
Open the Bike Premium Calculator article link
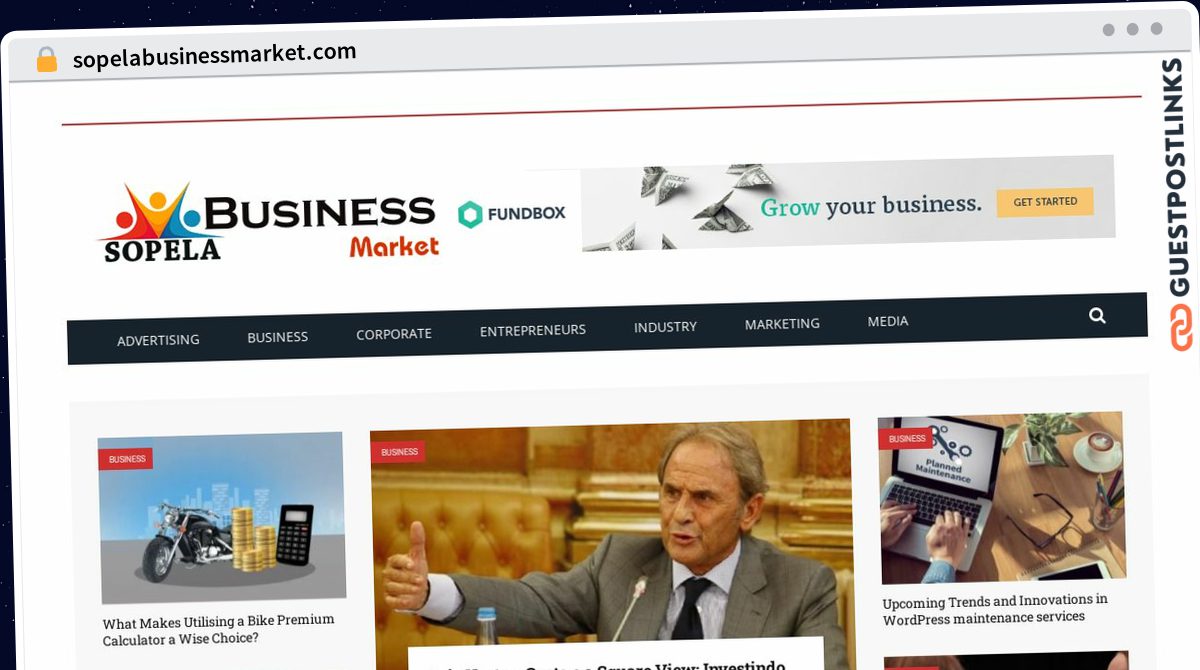tap(219, 629)
